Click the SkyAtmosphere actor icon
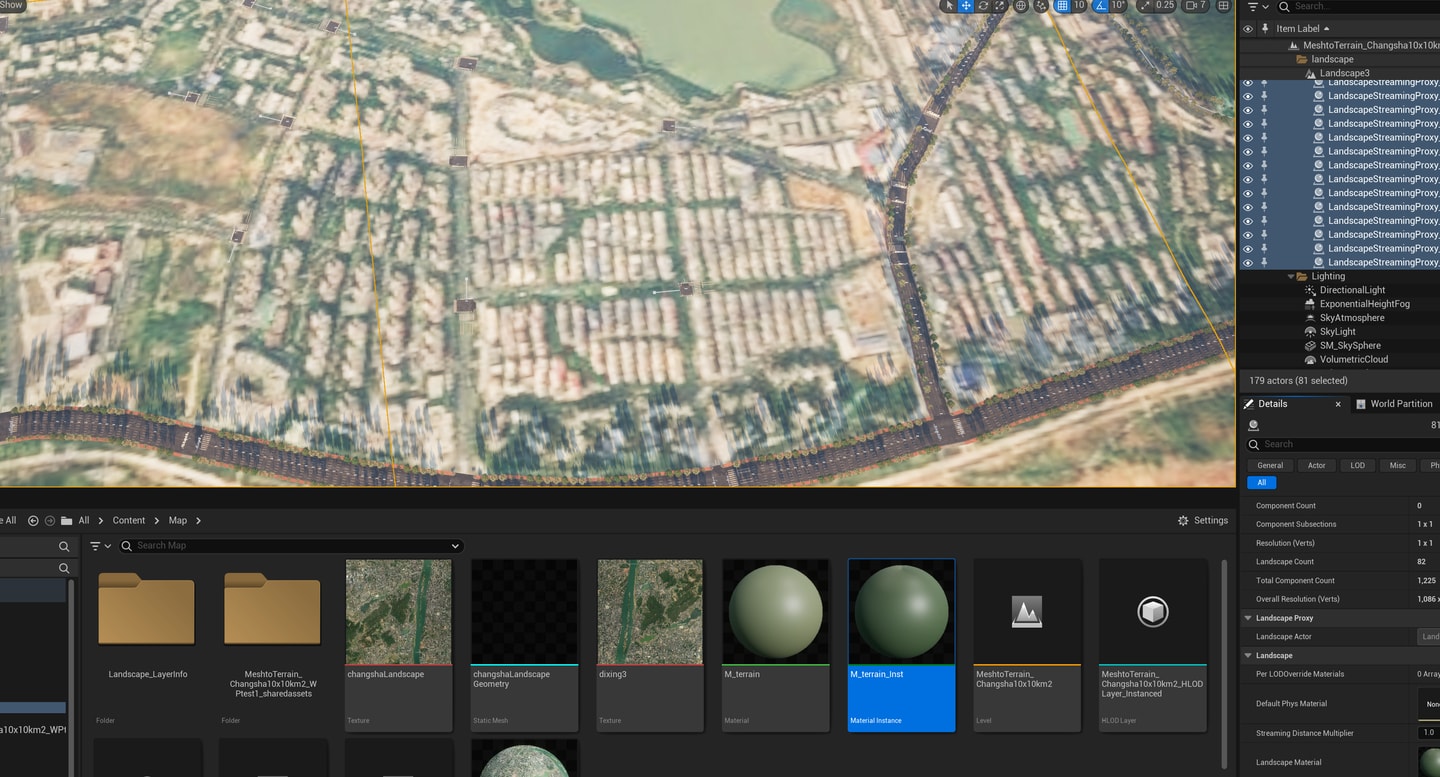This screenshot has height=777, width=1440. (1310, 318)
